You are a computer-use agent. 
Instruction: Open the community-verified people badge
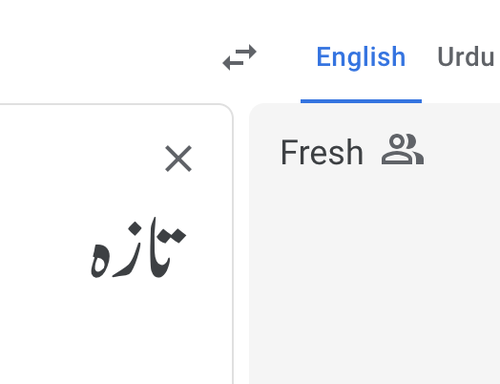click(x=403, y=149)
